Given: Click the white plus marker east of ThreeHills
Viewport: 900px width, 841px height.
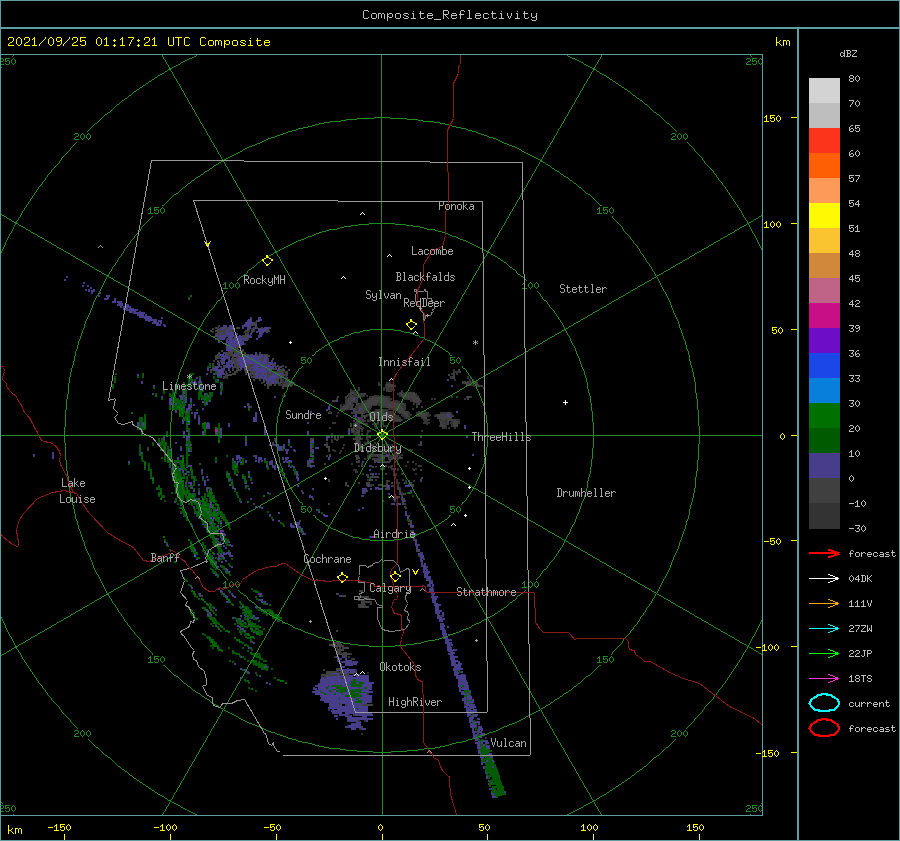Looking at the screenshot, I should point(565,402).
